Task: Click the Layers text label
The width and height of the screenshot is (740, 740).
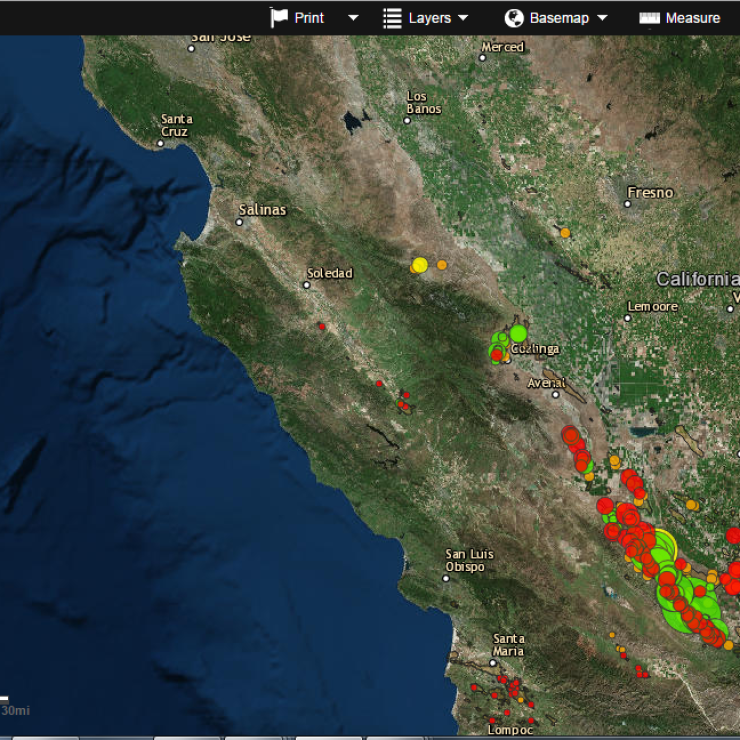Action: 429,18
